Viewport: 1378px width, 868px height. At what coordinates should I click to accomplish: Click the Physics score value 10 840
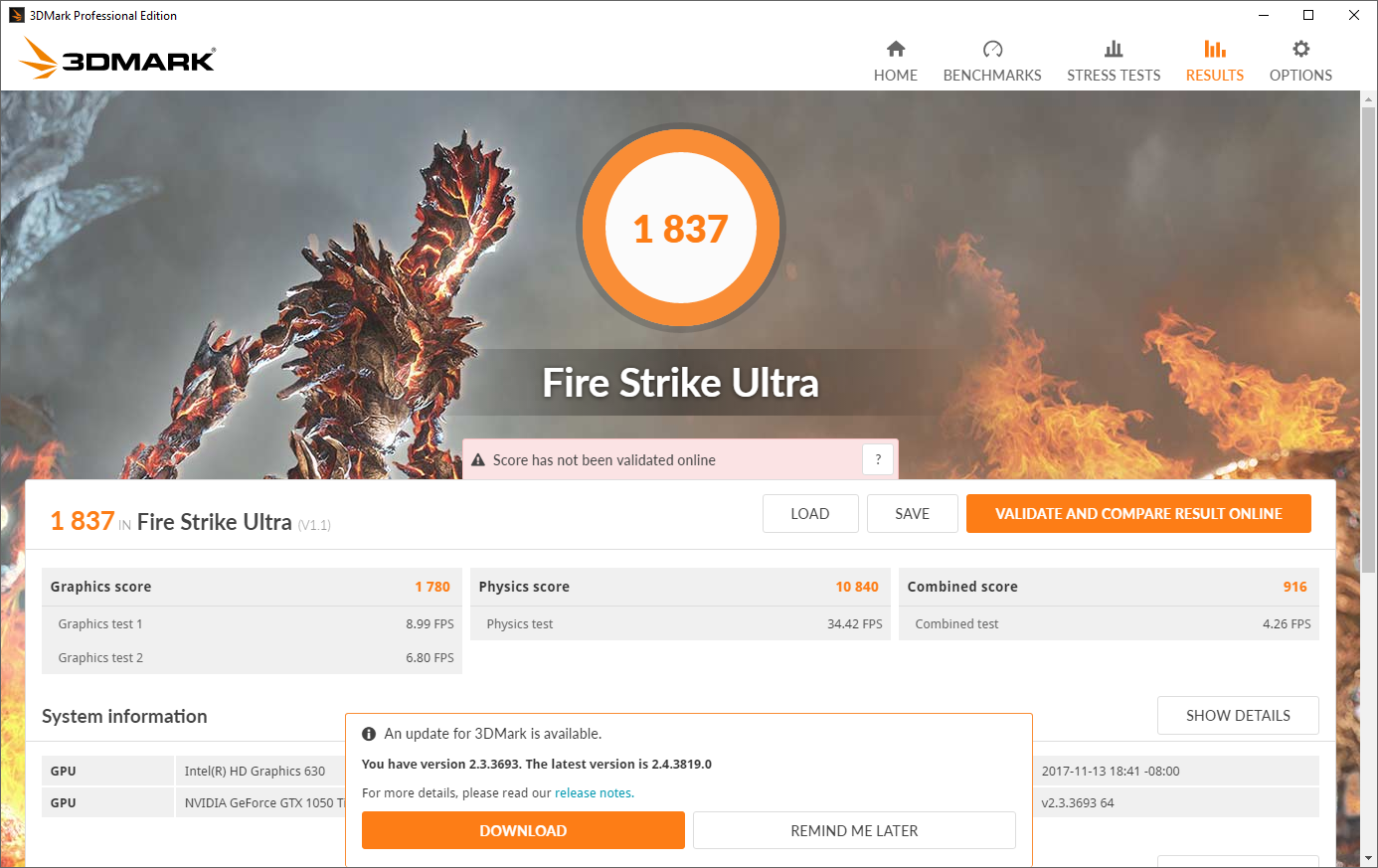click(857, 587)
